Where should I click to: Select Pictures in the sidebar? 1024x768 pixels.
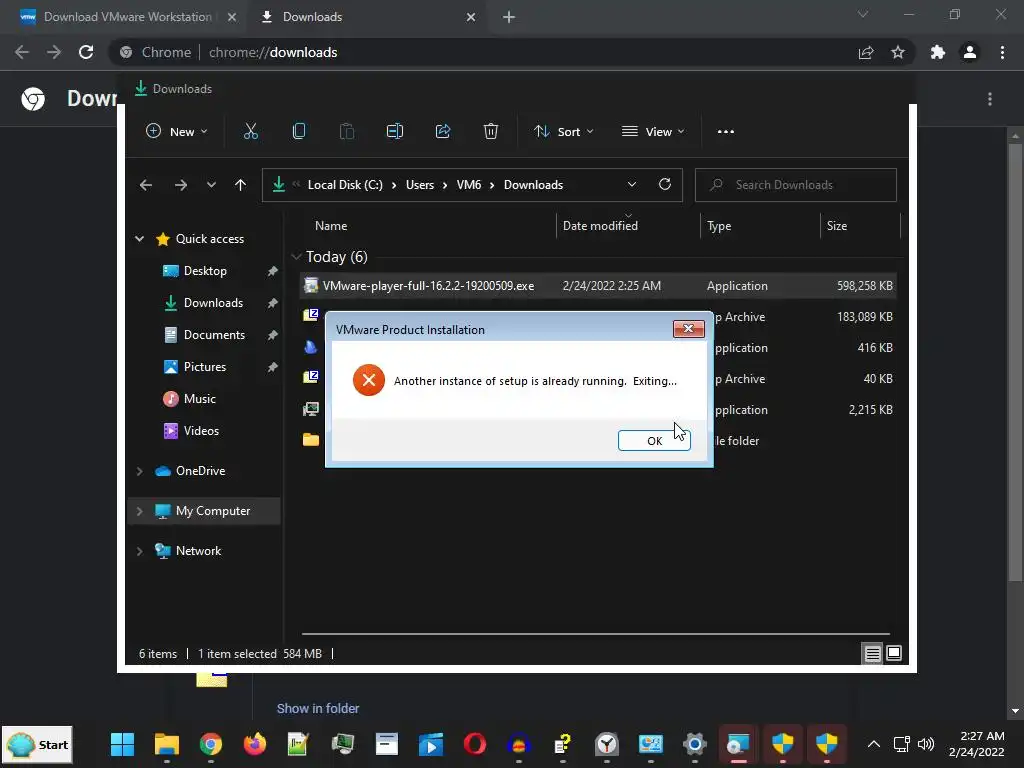point(204,366)
